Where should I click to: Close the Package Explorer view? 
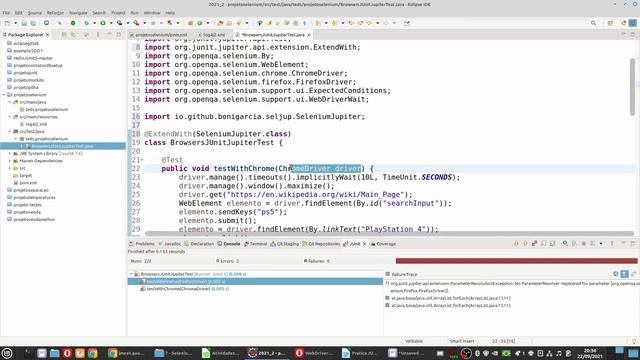click(47, 35)
